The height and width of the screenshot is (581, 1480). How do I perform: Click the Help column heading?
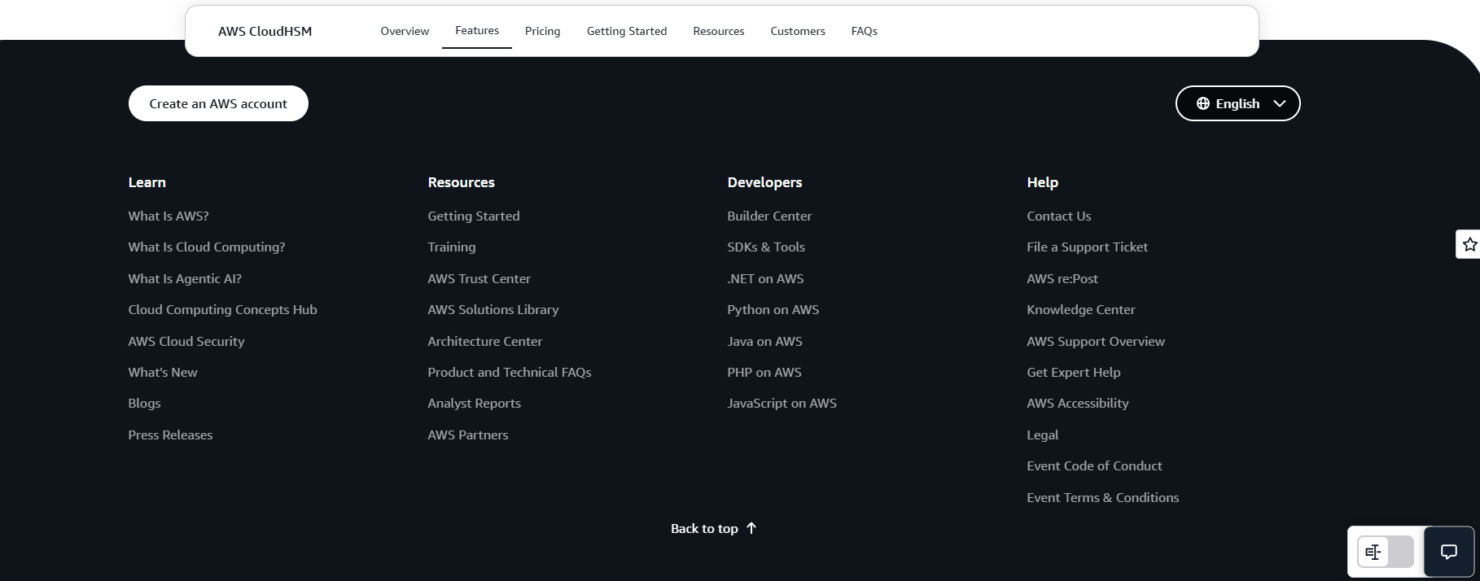(1042, 182)
